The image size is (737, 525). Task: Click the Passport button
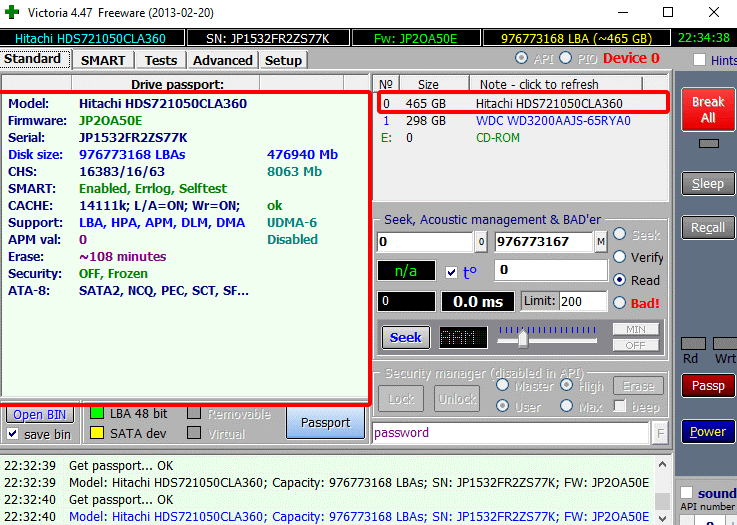pos(325,423)
